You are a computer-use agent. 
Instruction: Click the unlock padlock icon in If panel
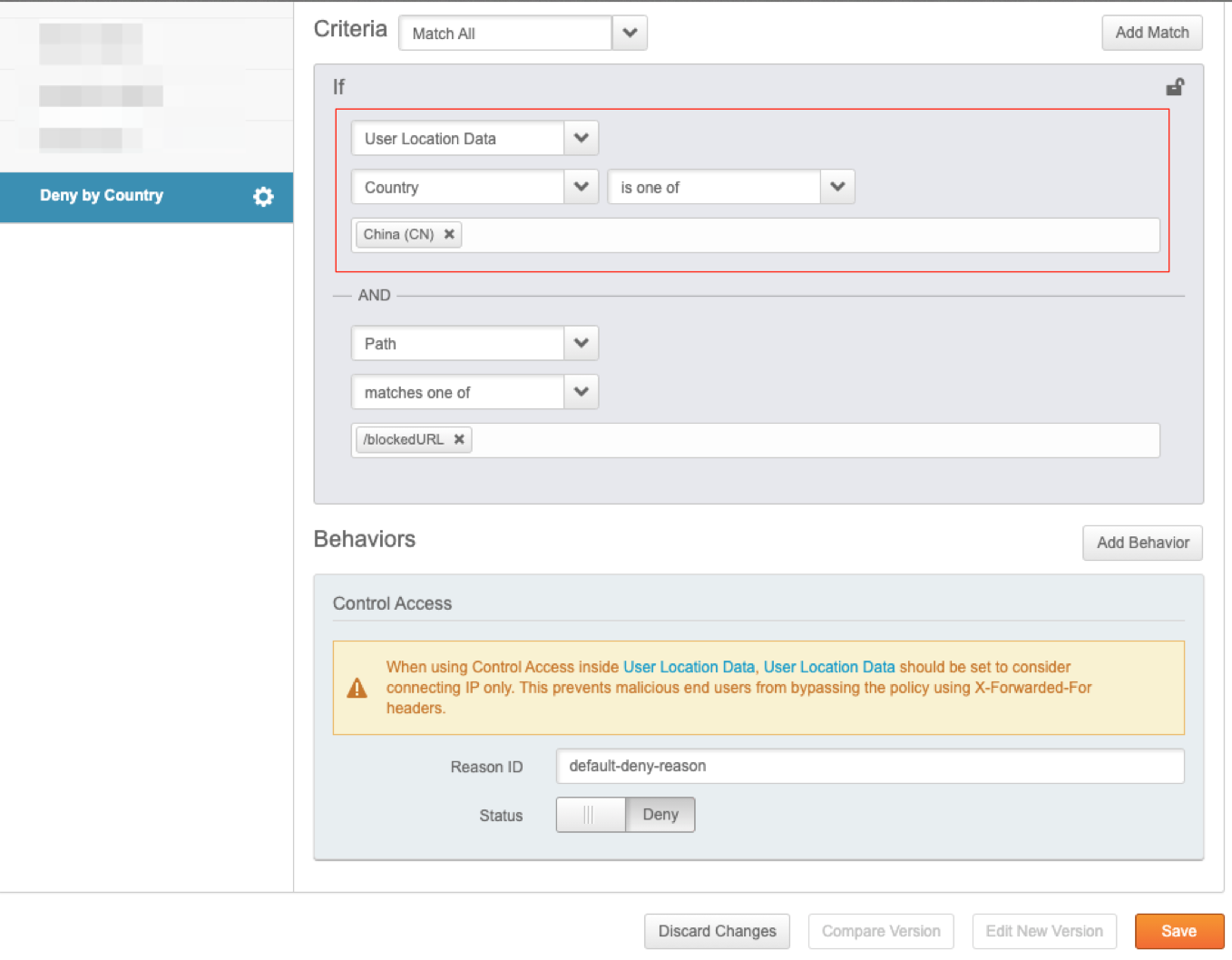[1175, 87]
